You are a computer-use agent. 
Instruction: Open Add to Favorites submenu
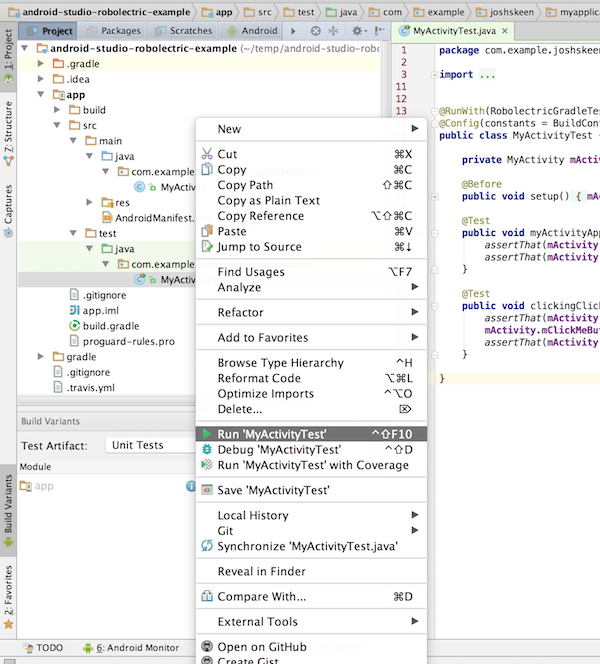pos(311,338)
